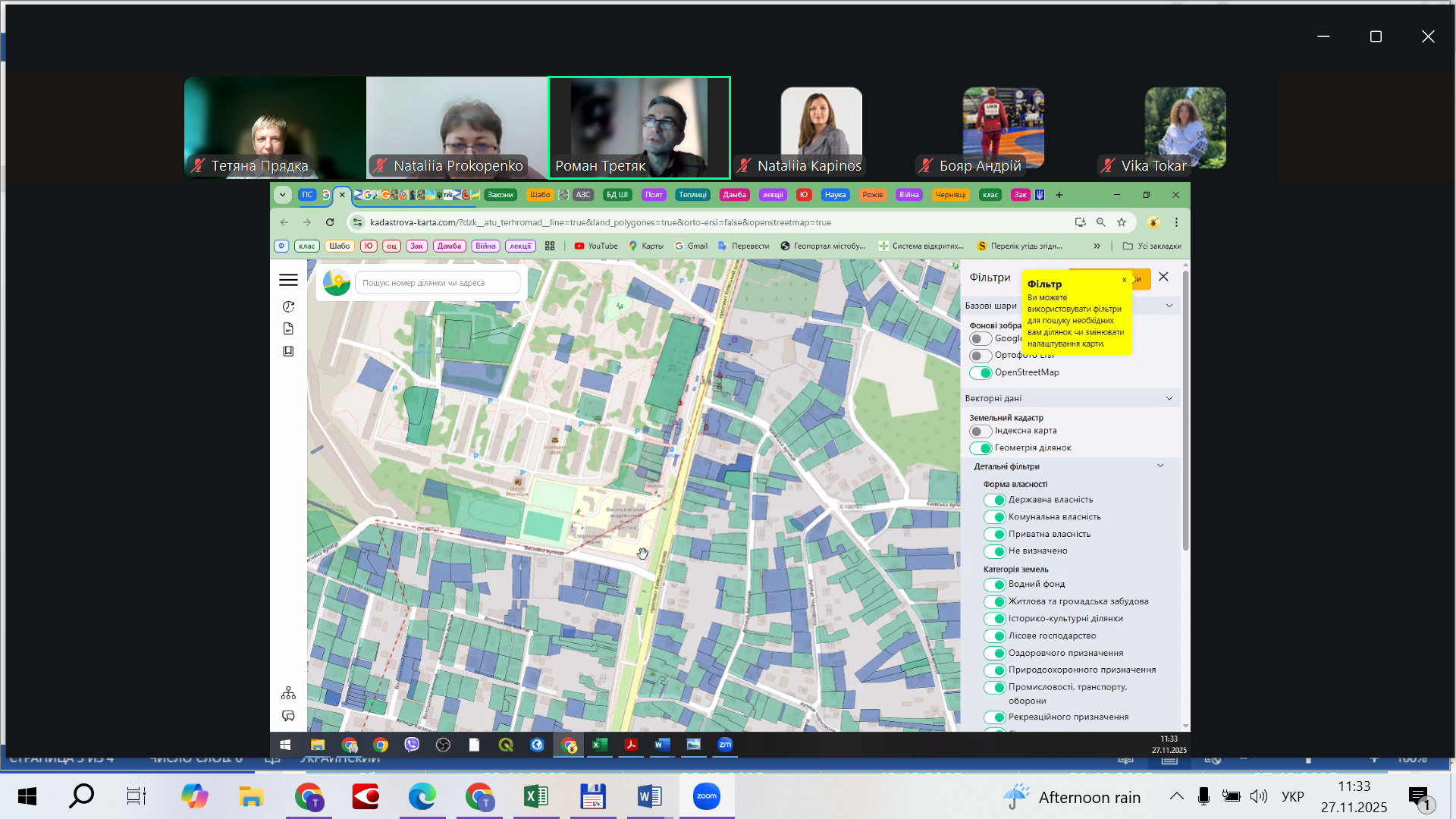Collapse the Базові шари section chevron
The width and height of the screenshot is (1456, 819).
(1169, 306)
